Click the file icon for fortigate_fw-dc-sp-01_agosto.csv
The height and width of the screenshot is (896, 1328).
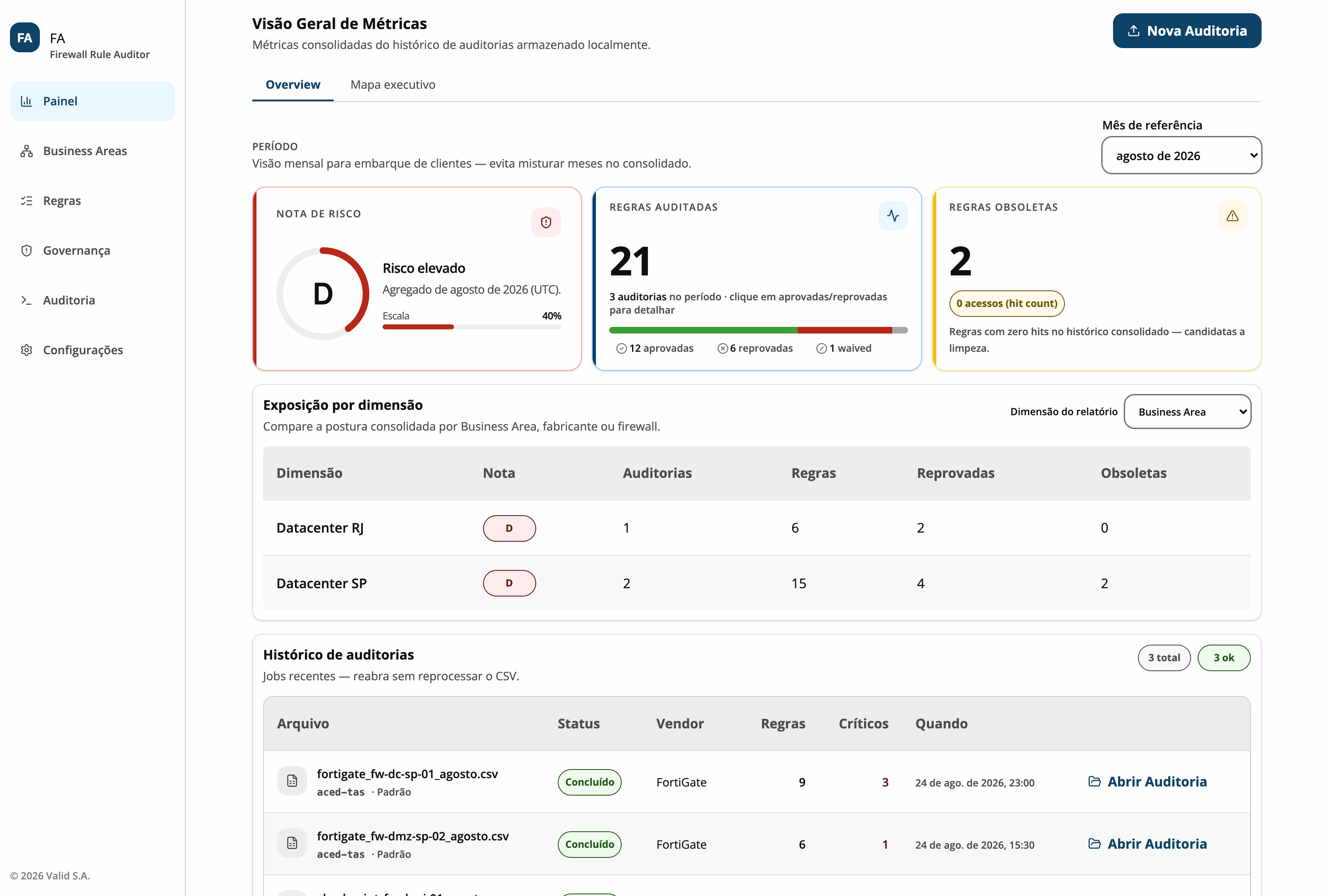tap(292, 781)
